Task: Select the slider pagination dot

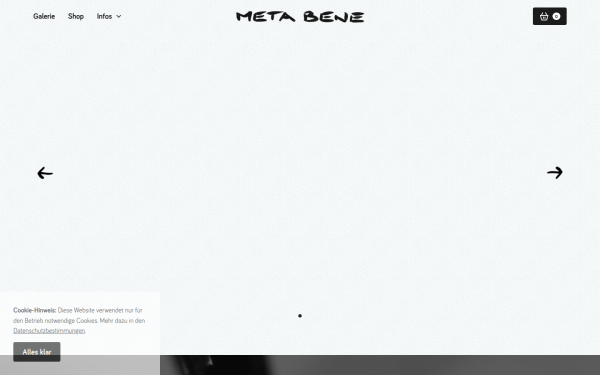Action: click(x=300, y=316)
